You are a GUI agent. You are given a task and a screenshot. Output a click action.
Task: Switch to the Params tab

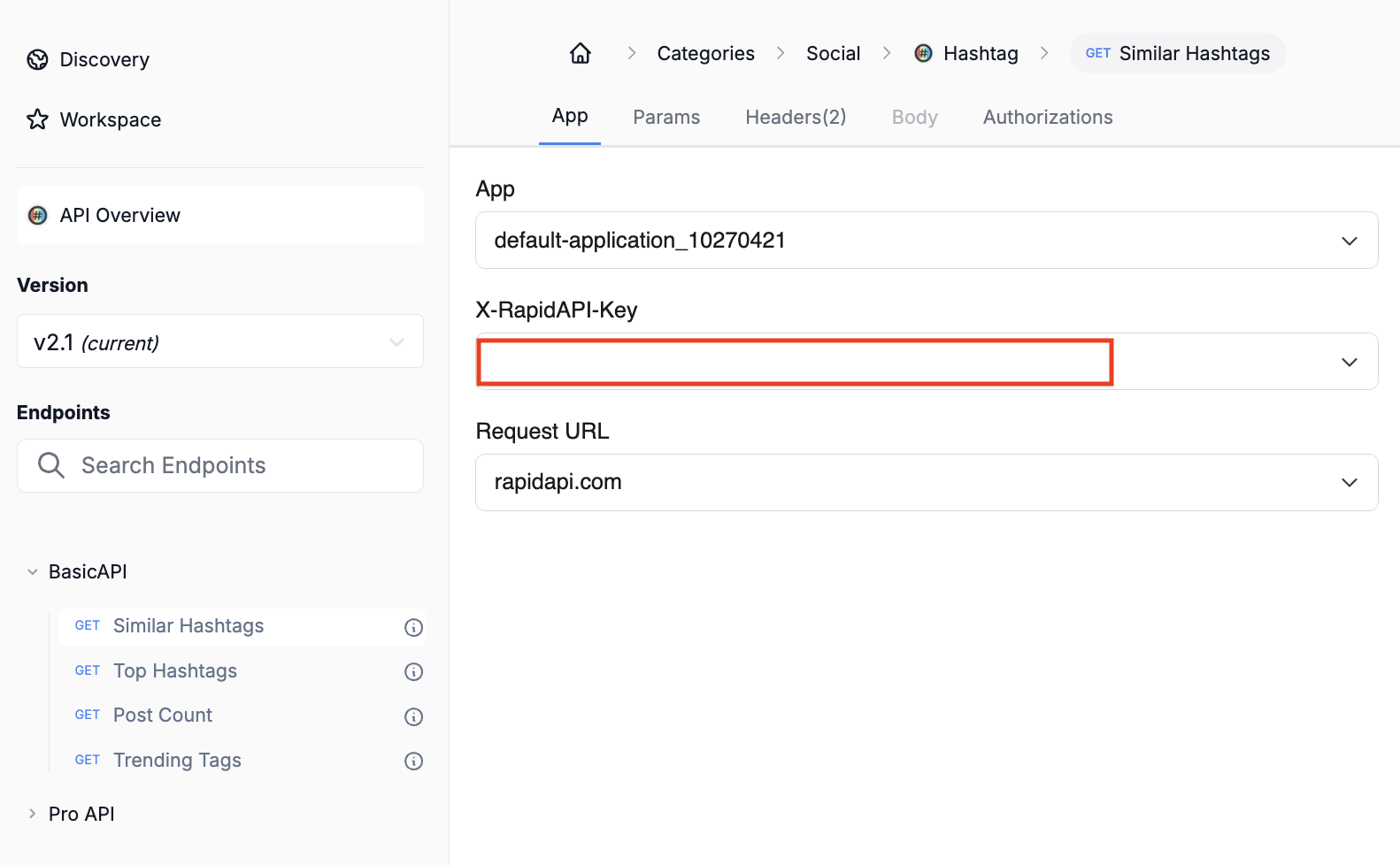tap(666, 117)
